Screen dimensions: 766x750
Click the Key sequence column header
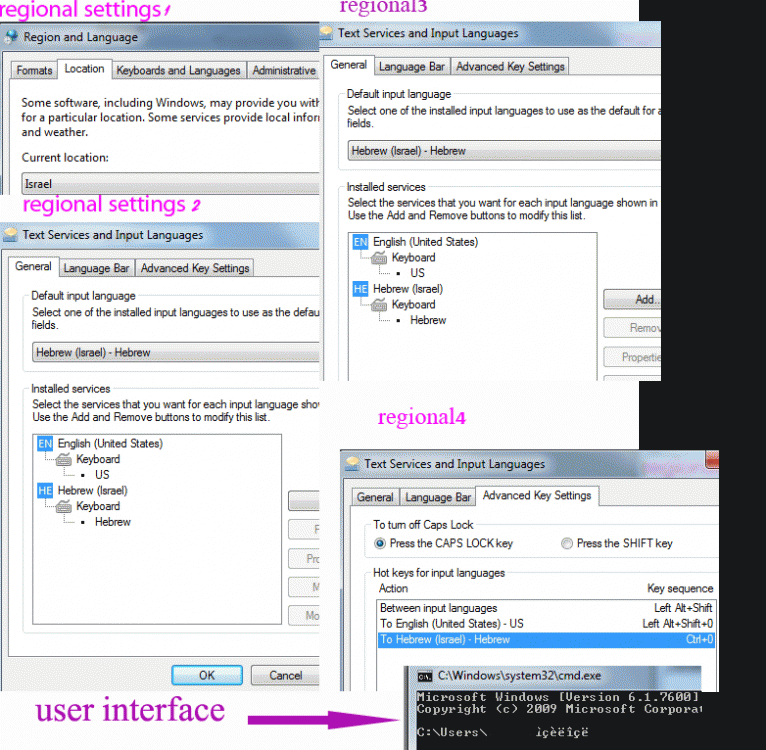[680, 588]
